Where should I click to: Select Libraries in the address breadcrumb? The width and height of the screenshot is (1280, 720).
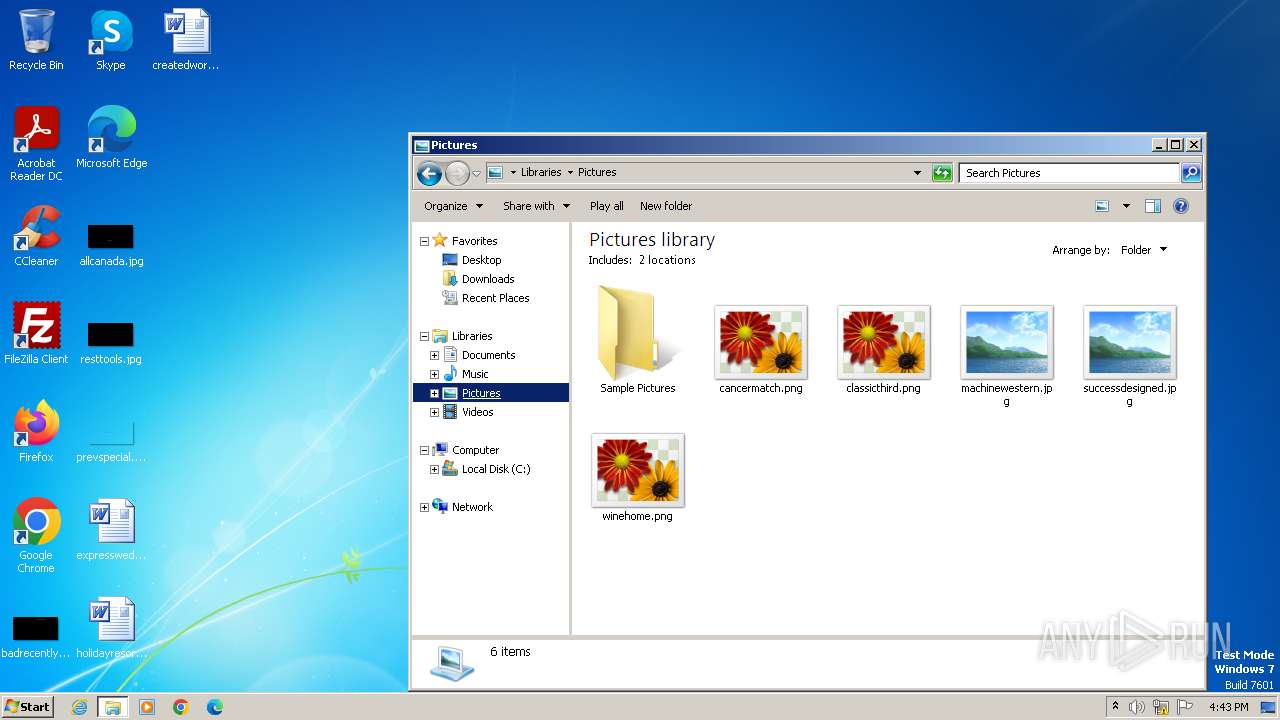541,172
